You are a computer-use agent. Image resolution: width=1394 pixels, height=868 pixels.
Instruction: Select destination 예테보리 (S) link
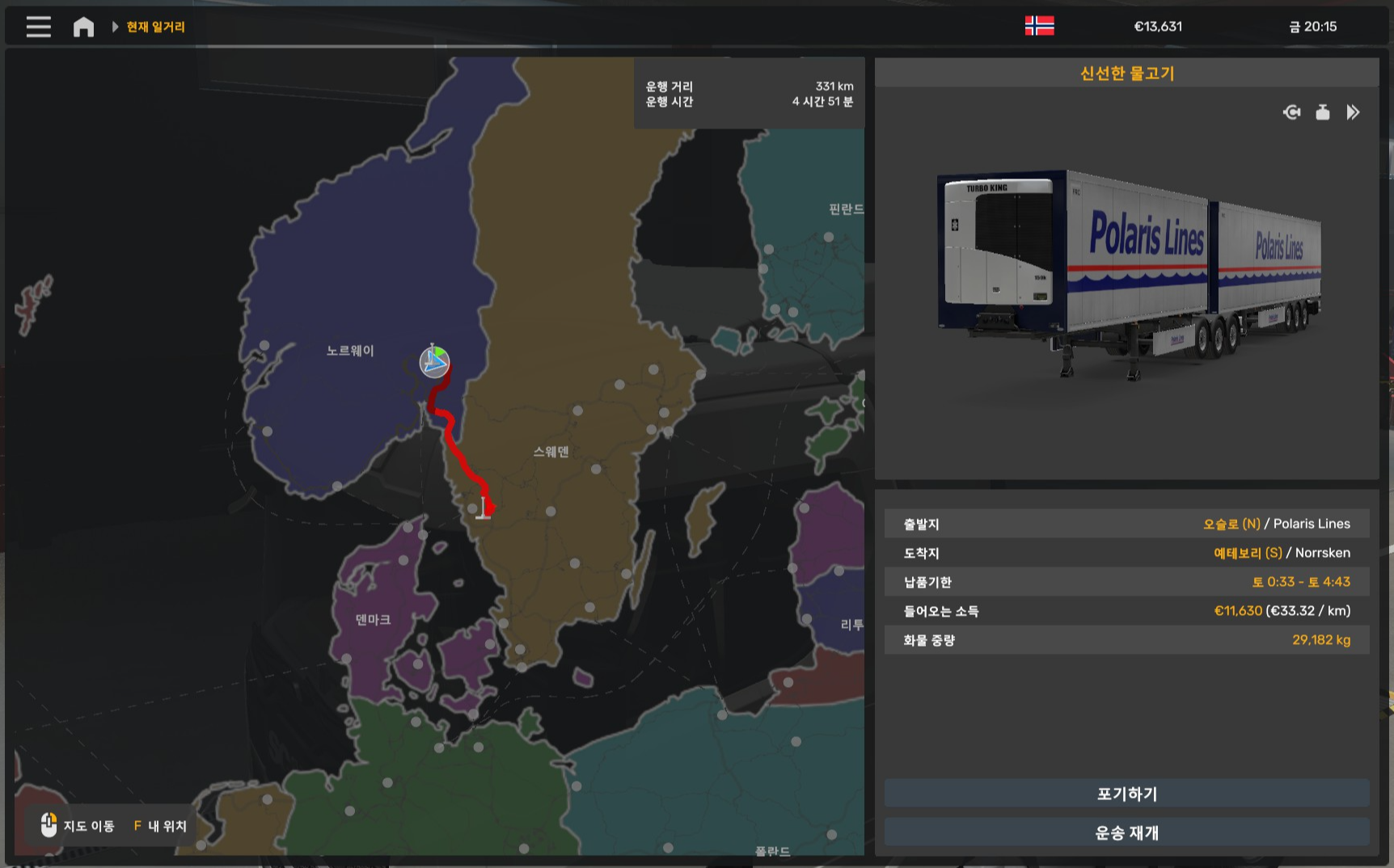pos(1248,553)
